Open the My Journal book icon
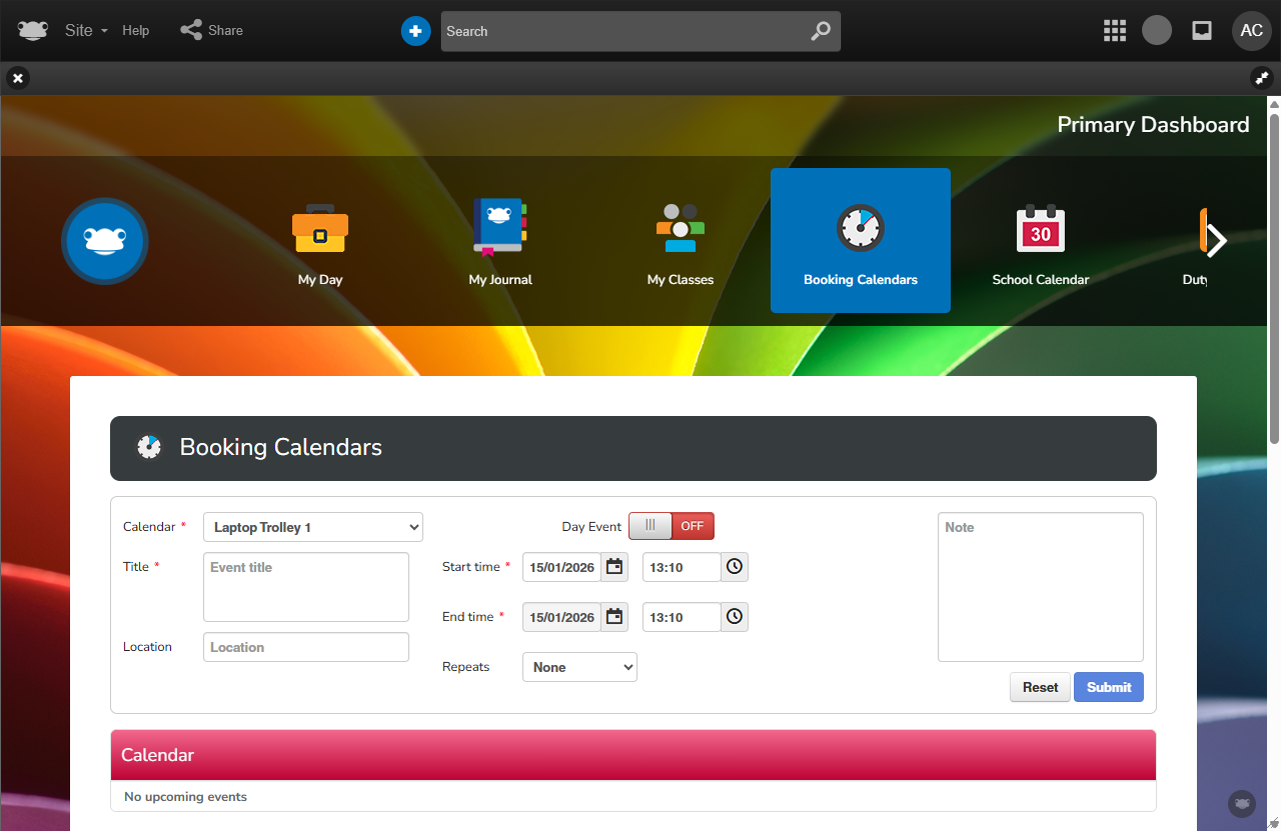 (x=500, y=228)
